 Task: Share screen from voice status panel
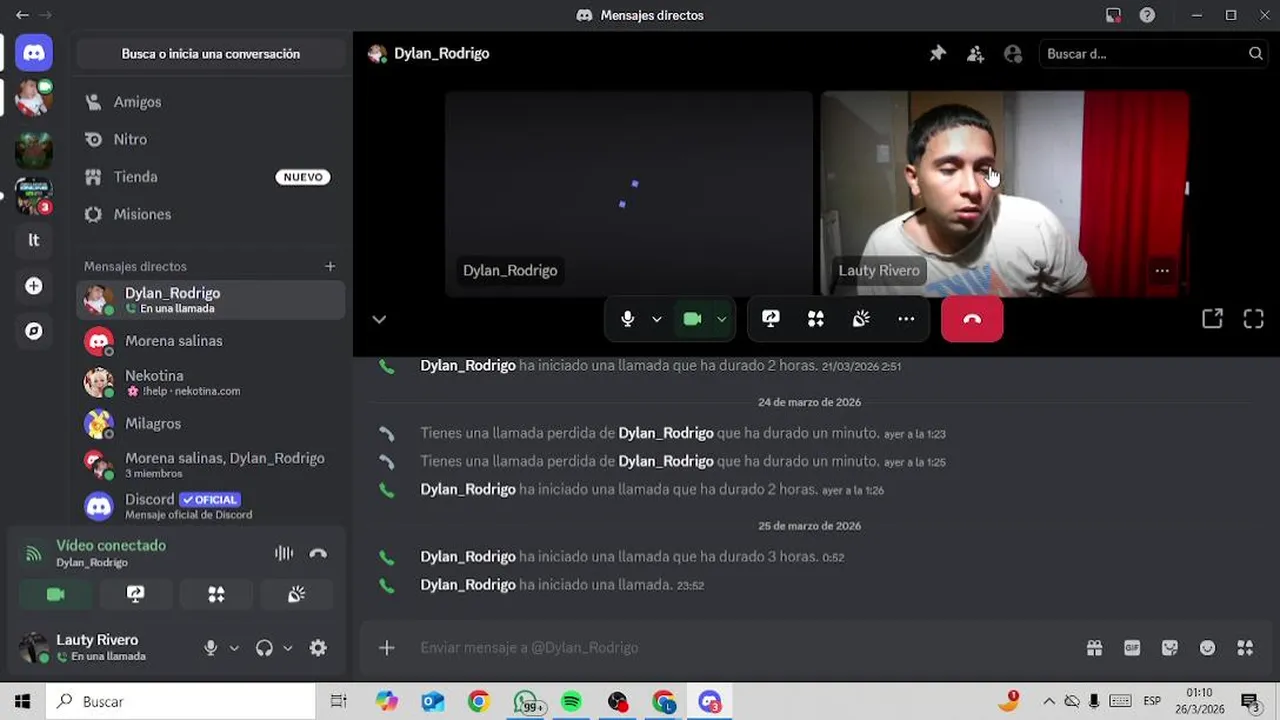(136, 594)
